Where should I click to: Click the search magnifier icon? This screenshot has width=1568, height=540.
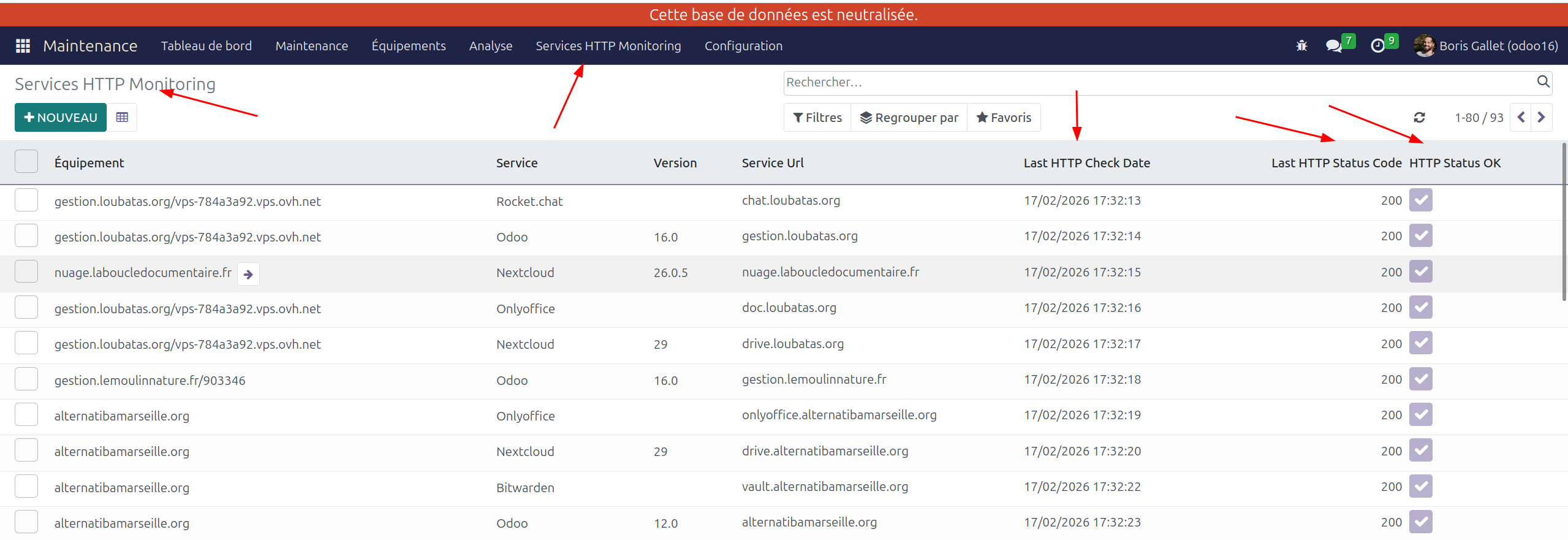[1543, 82]
